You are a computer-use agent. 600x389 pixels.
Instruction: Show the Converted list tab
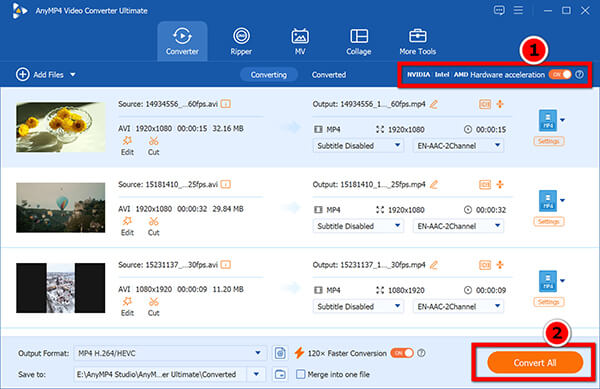[x=329, y=75]
